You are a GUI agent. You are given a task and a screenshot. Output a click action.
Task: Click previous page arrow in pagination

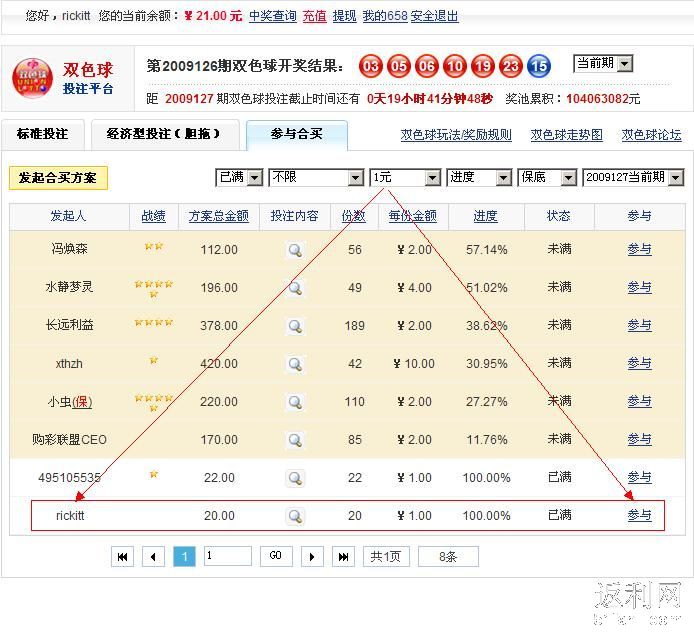pyautogui.click(x=153, y=557)
